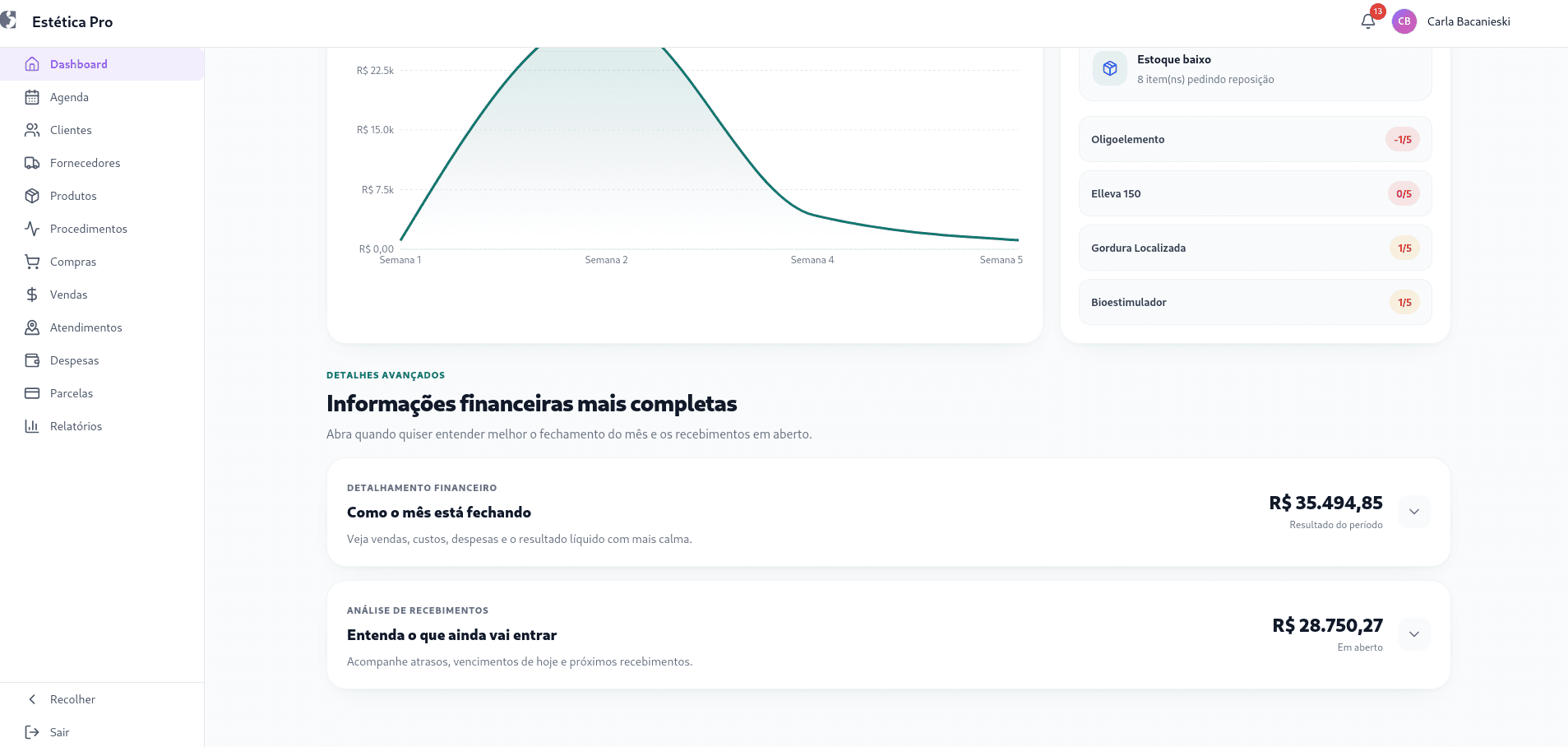Click the Produtos box icon
The image size is (1568, 747).
(32, 196)
